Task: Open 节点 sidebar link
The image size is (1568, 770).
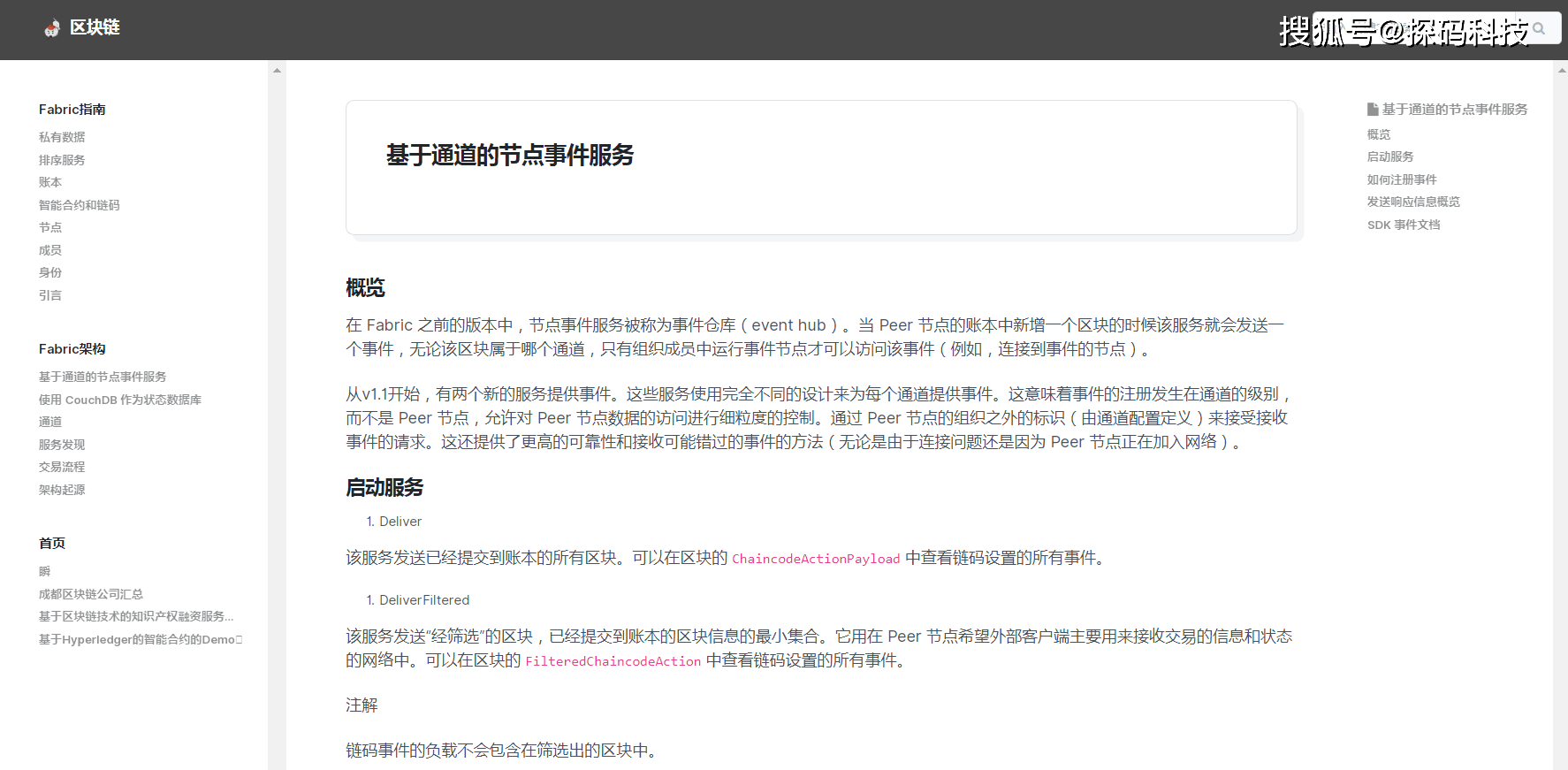Action: coord(50,227)
